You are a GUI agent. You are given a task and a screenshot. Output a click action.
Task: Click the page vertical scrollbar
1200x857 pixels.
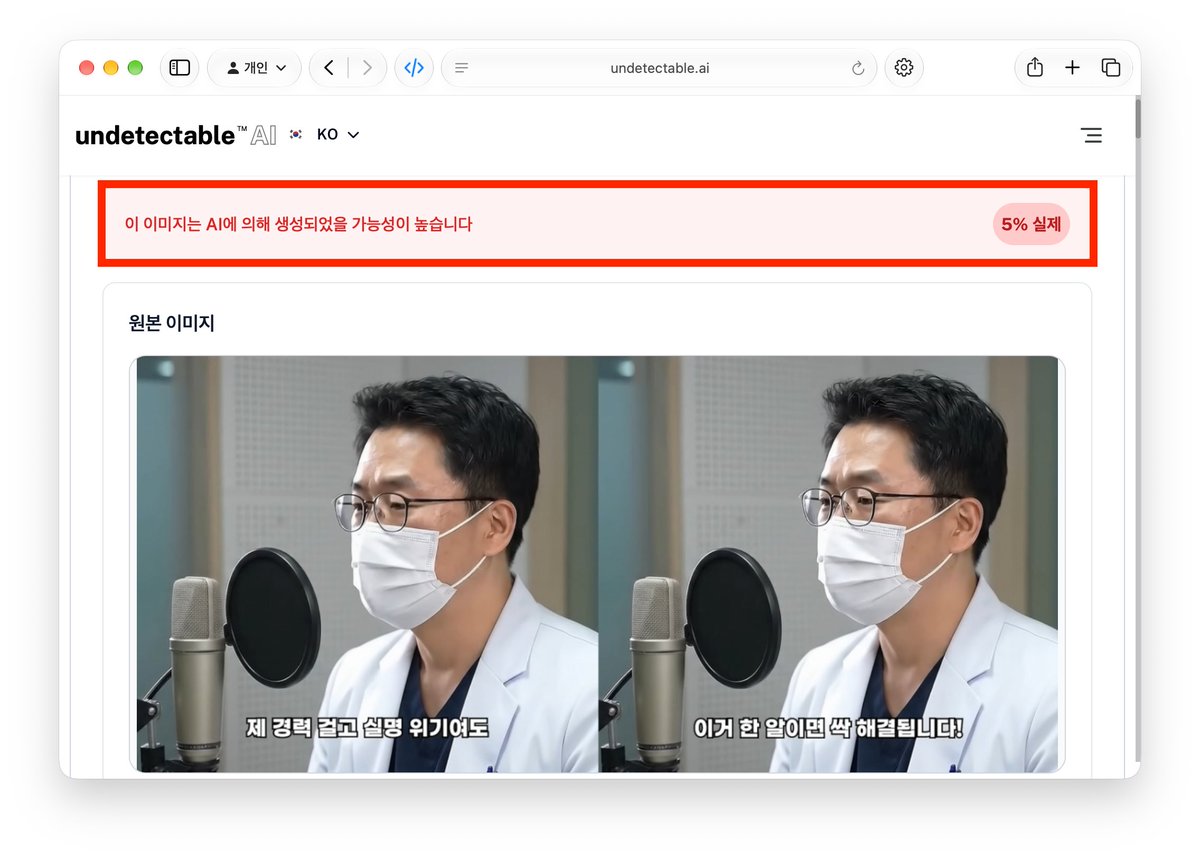click(1136, 118)
